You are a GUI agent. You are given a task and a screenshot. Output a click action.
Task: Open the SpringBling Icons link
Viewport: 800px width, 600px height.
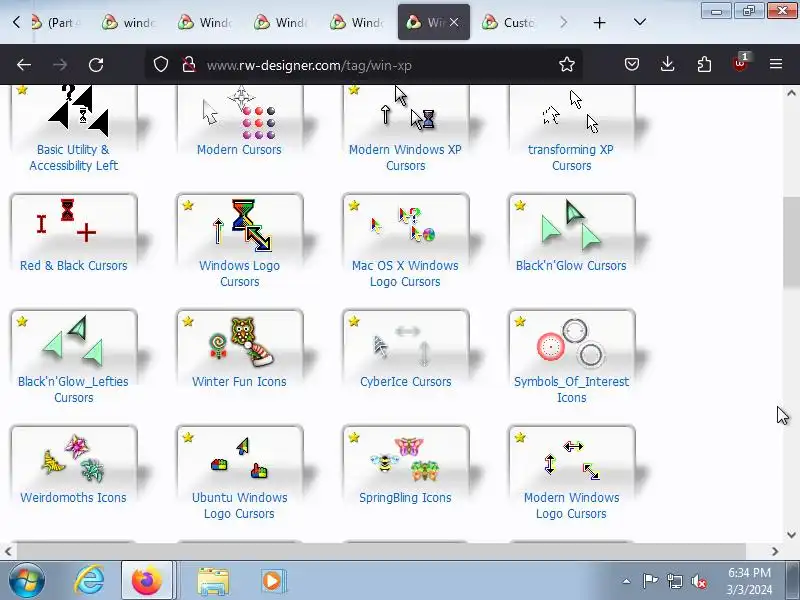(405, 497)
